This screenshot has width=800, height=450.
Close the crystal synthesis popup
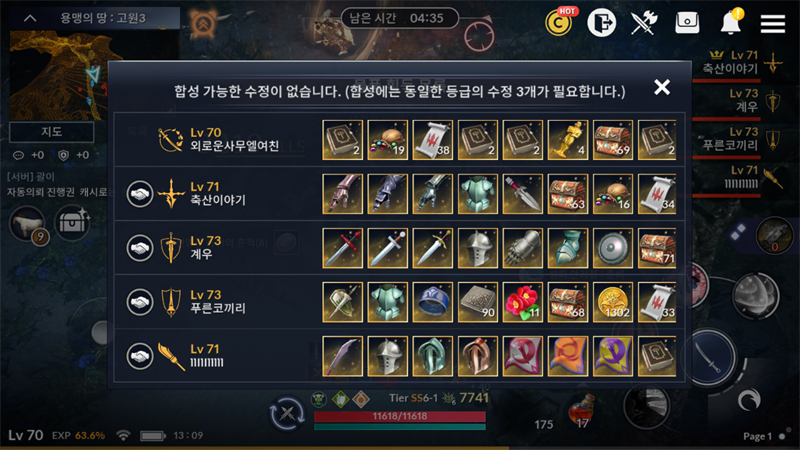(662, 87)
